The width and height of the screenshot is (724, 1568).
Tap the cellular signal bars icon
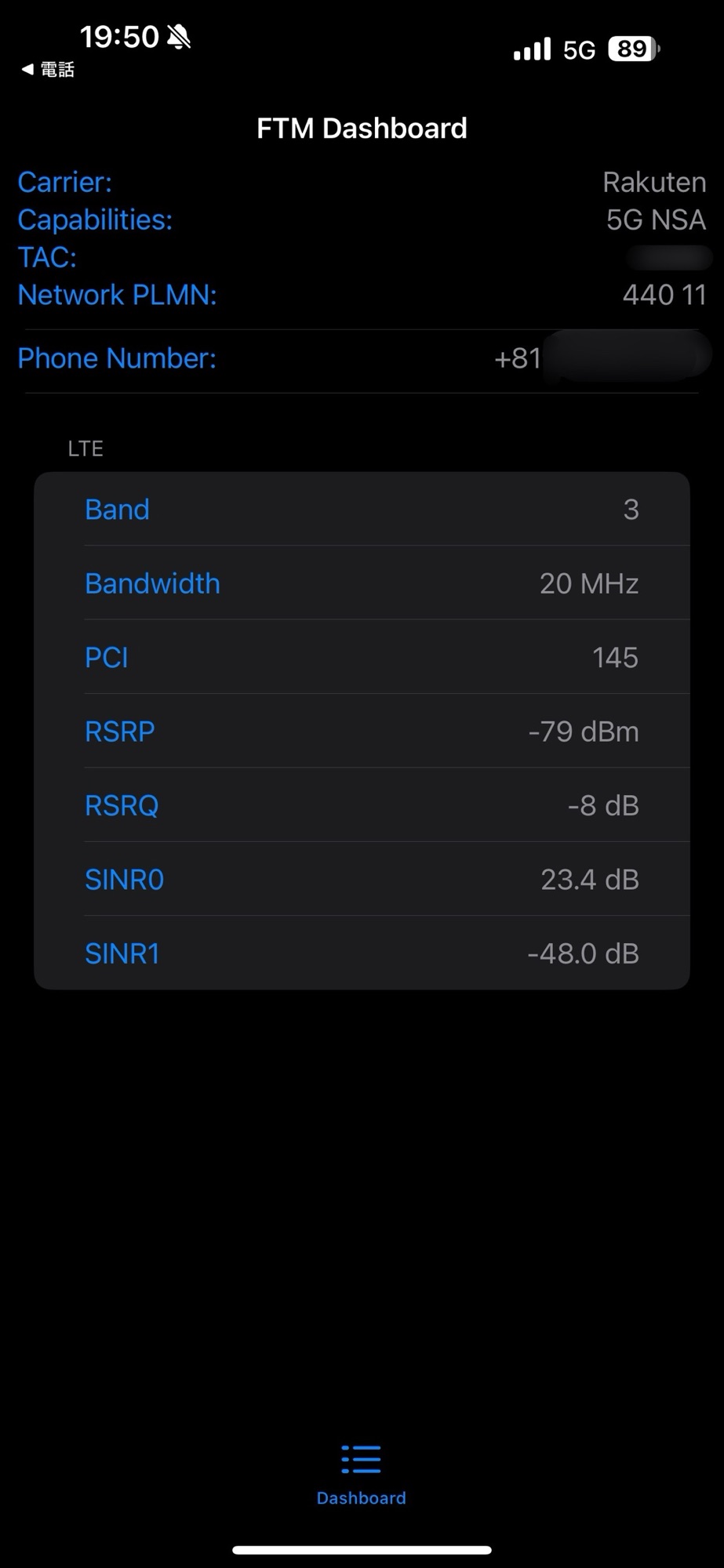tap(532, 50)
